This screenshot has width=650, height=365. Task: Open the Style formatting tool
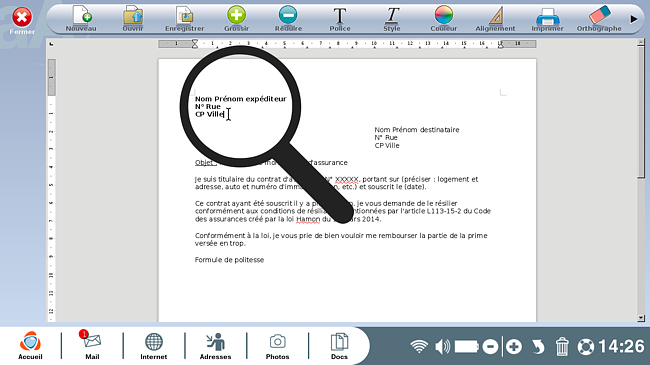(x=392, y=19)
